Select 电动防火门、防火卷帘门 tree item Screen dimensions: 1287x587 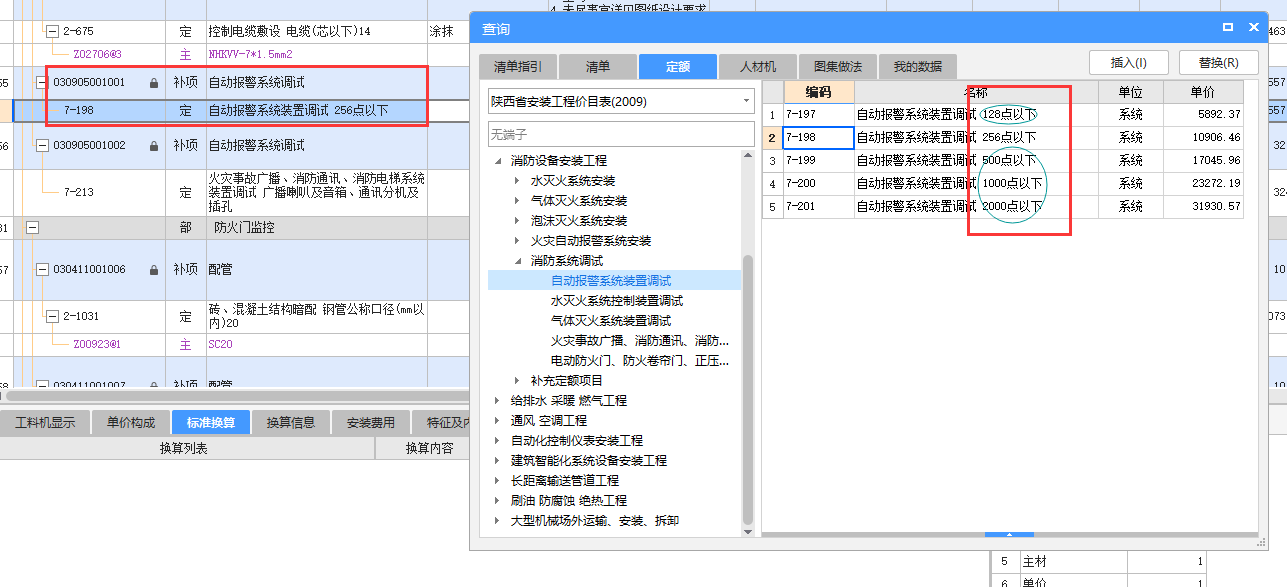[x=640, y=361]
